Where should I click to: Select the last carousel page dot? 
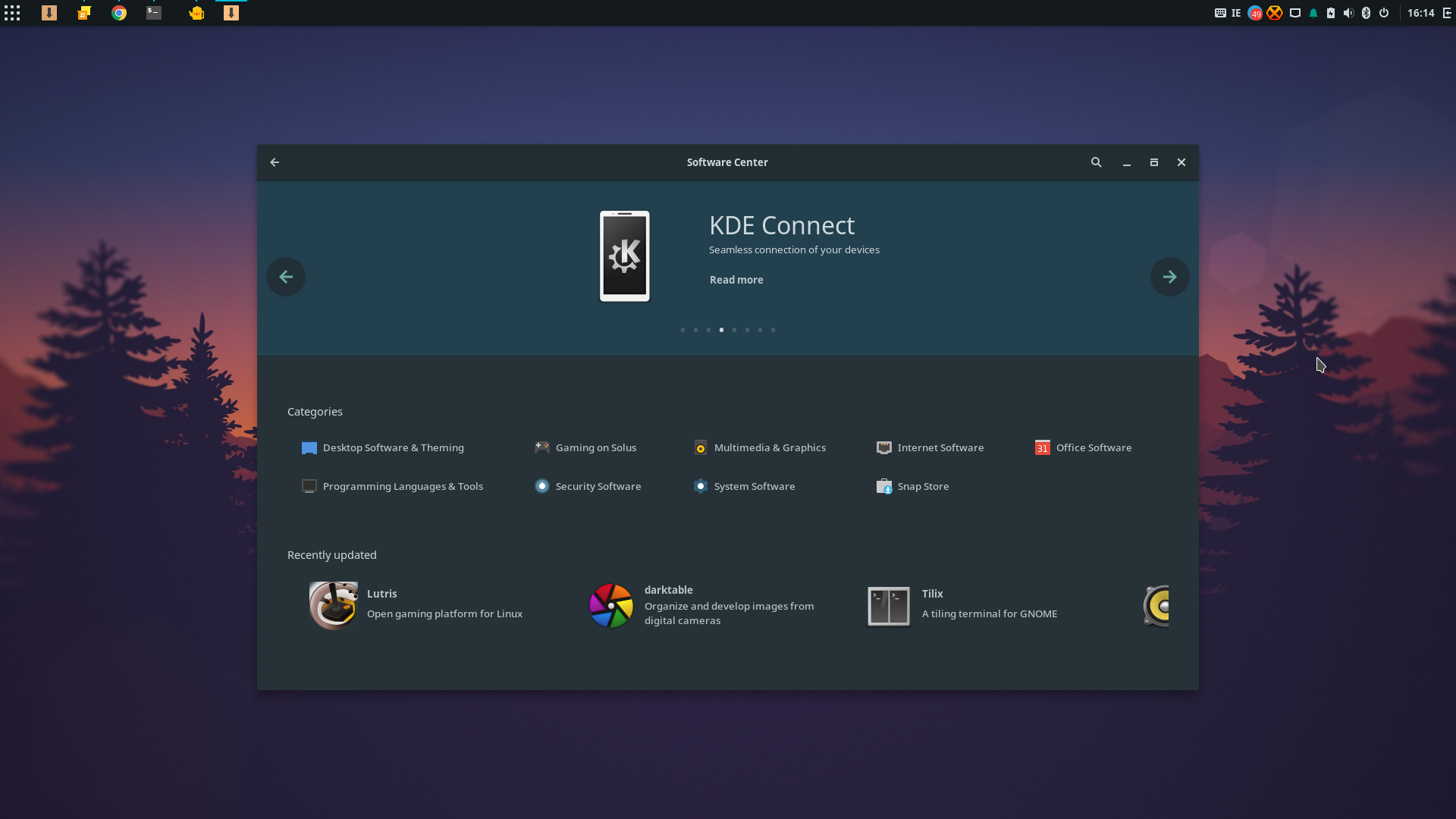[773, 330]
